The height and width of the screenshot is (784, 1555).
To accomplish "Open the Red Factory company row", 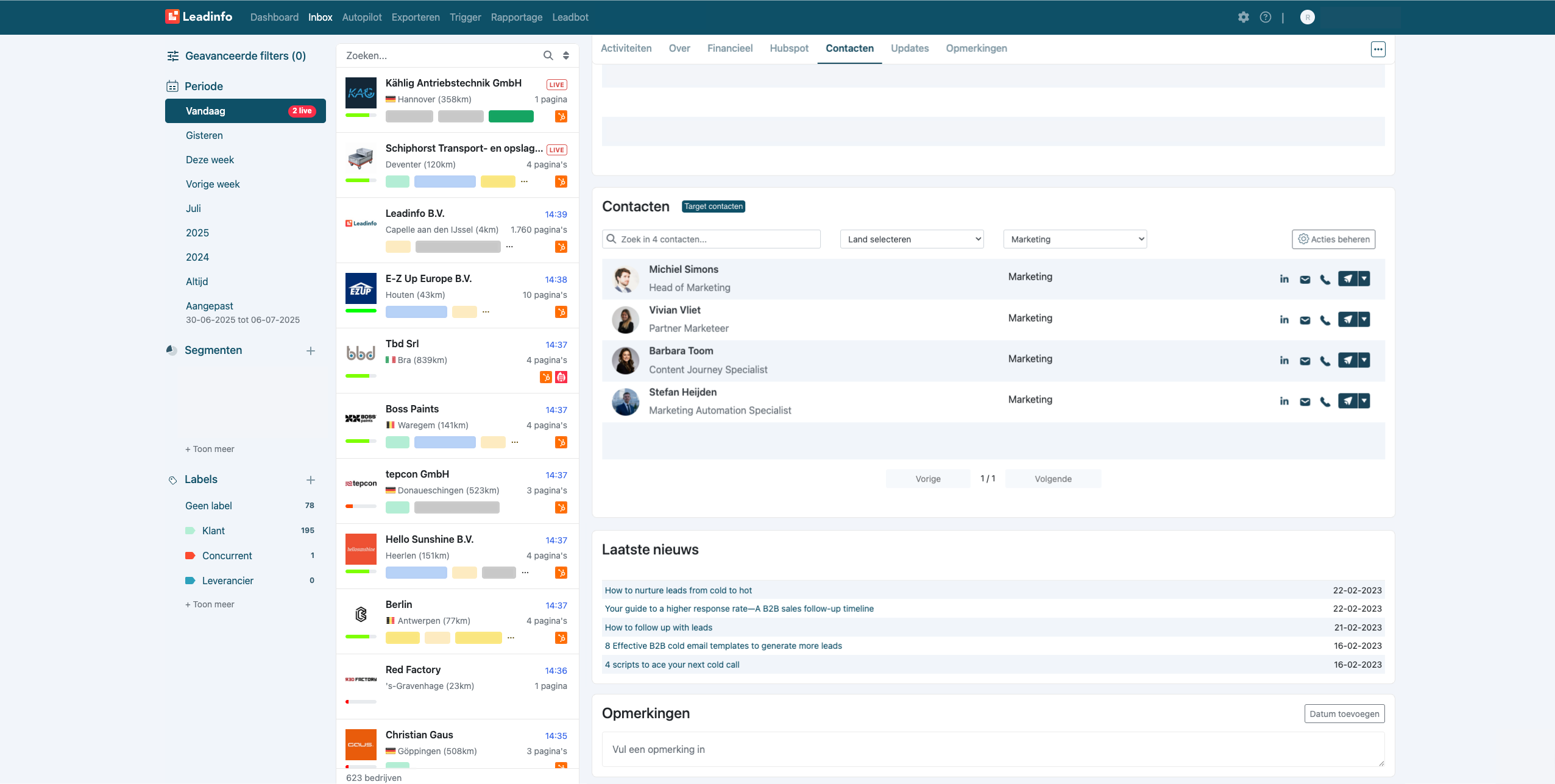I will [x=457, y=687].
